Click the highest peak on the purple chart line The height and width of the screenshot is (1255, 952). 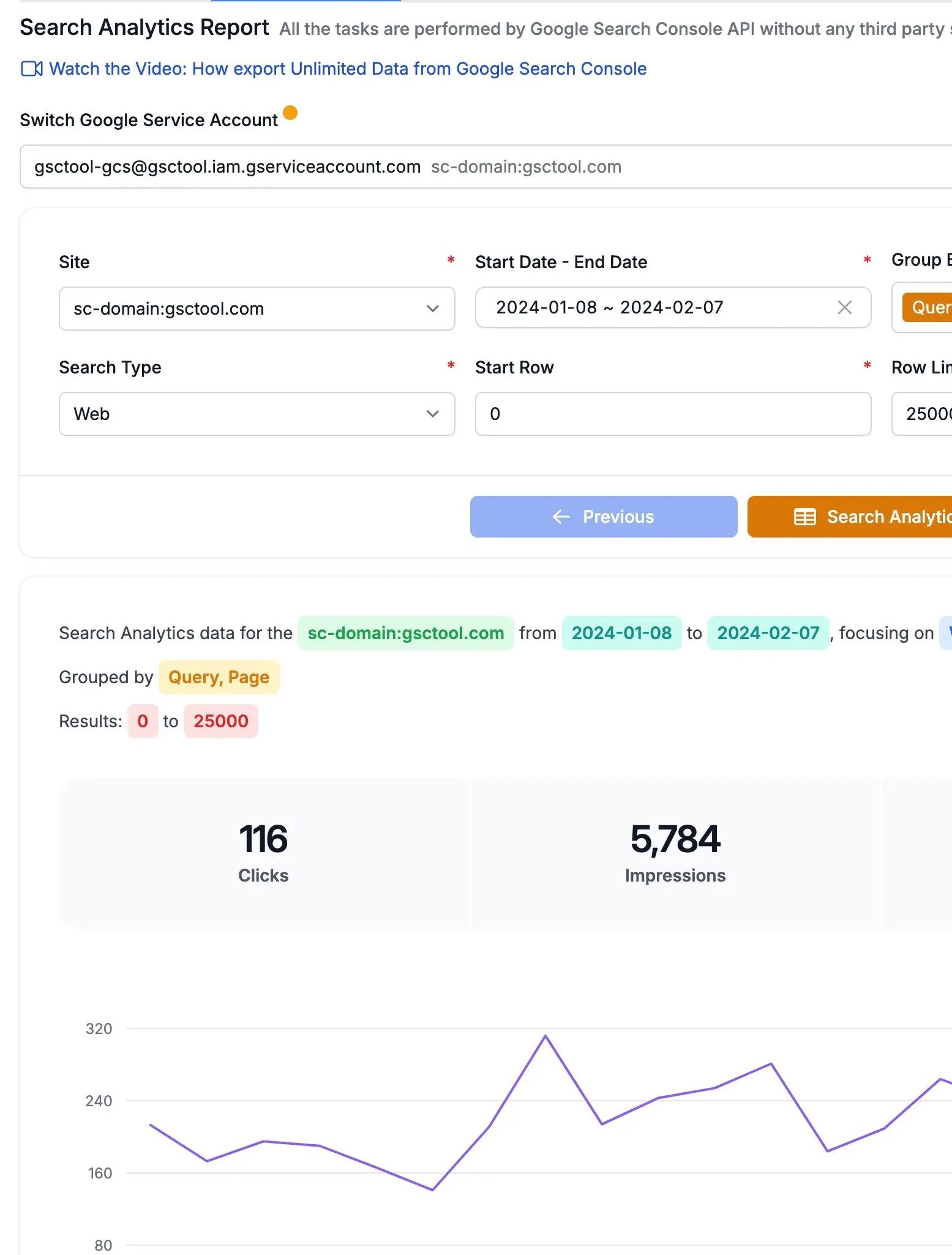tap(545, 1036)
